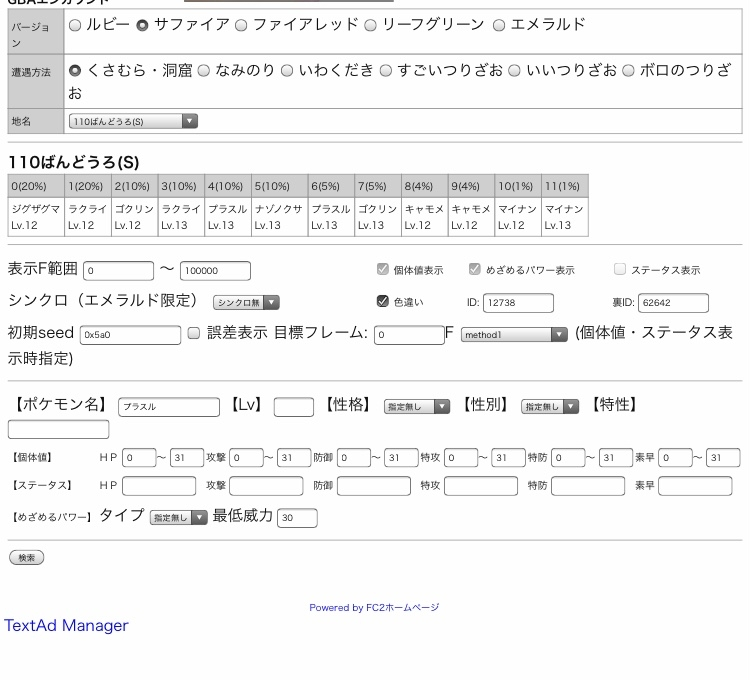This screenshot has width=750, height=680.
Task: Open the シンクロ無 synchronize dropdown
Action: coord(246,302)
